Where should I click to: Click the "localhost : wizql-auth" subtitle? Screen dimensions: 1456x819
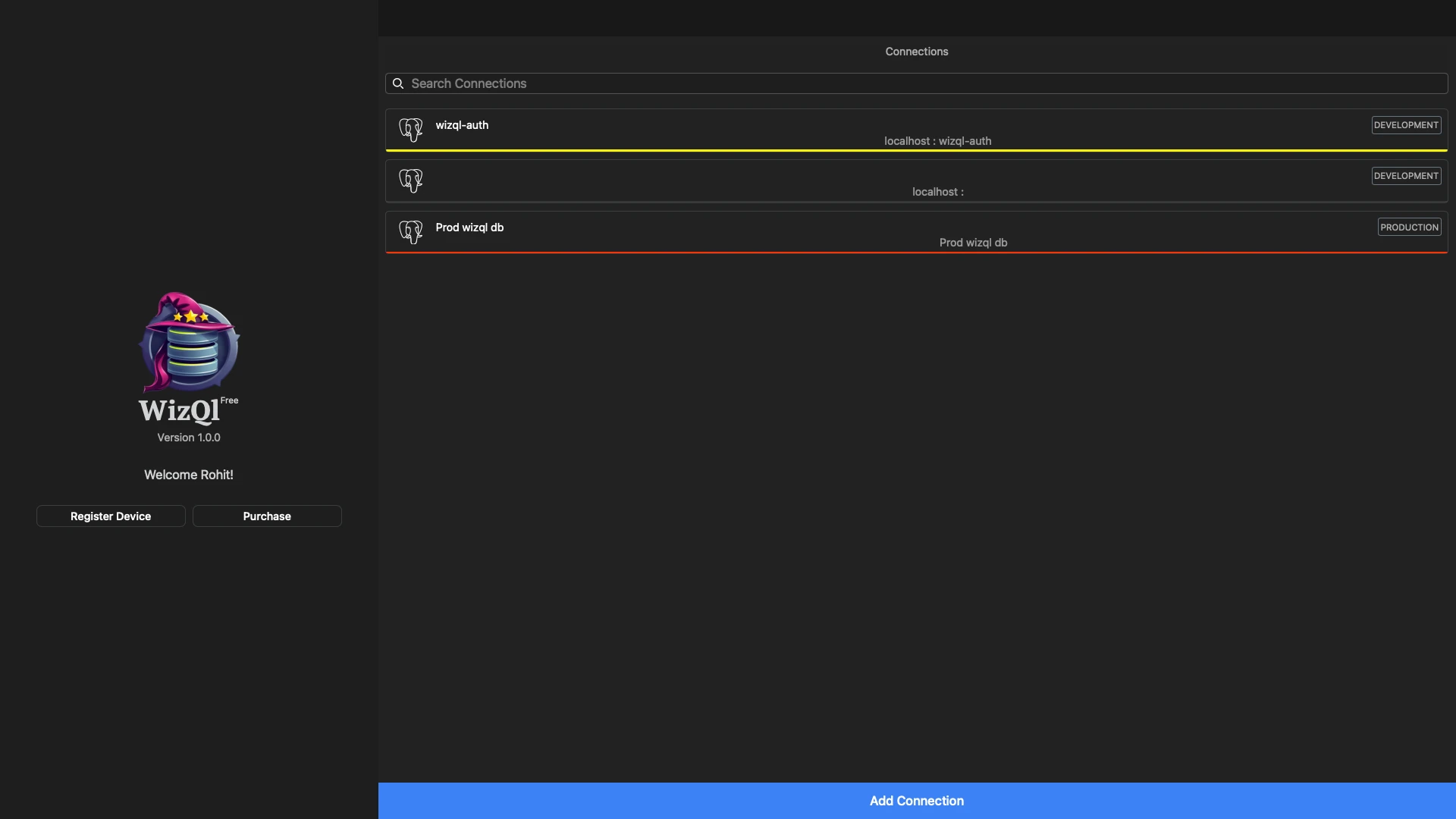937,141
